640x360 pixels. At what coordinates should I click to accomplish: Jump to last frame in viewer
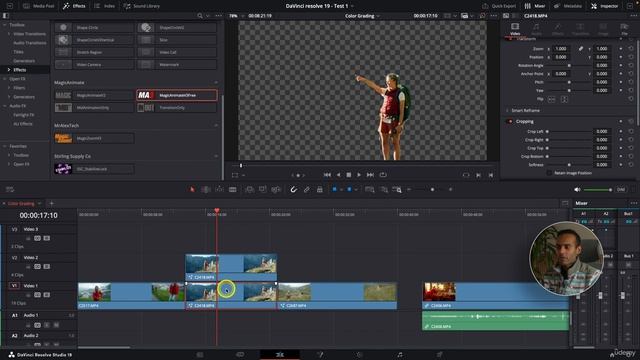tap(370, 175)
